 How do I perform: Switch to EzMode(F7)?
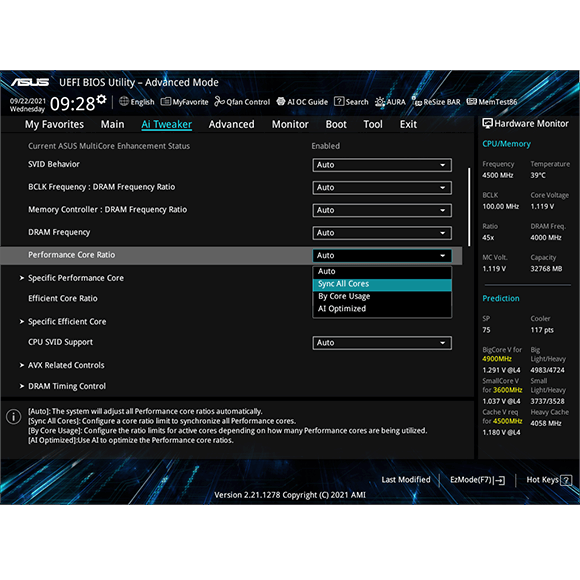tap(477, 480)
